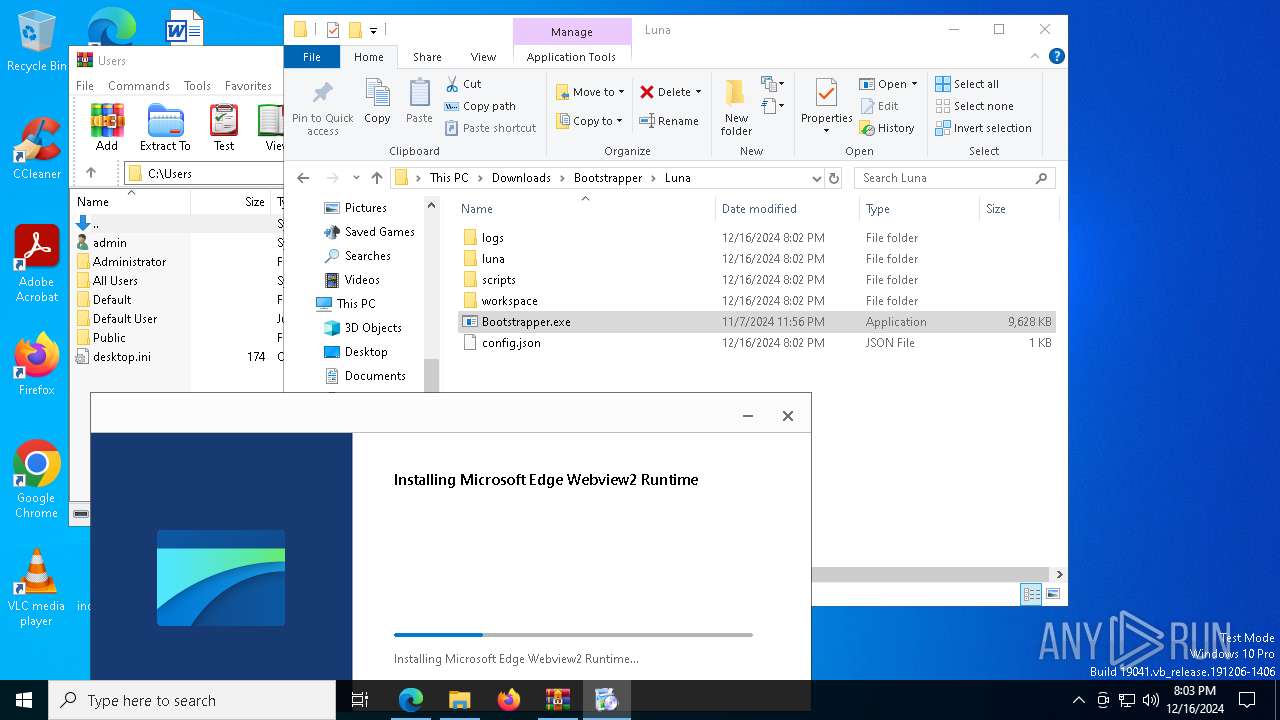The width and height of the screenshot is (1280, 720).
Task: Switch to the Share tab
Action: pyautogui.click(x=427, y=57)
